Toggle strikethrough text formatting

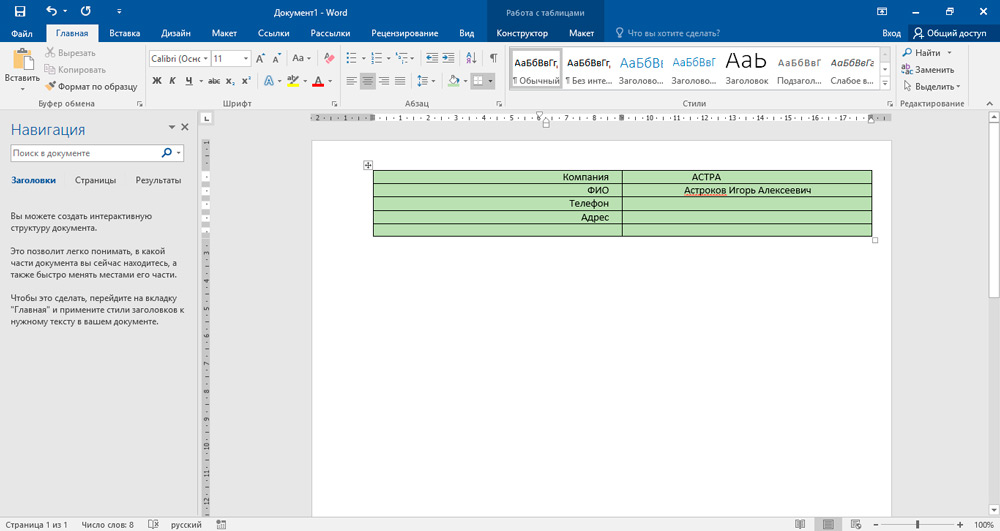[x=213, y=81]
